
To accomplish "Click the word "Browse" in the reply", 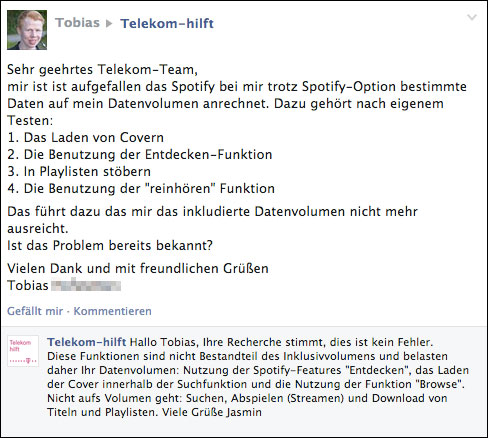I will pyautogui.click(x=439, y=384).
